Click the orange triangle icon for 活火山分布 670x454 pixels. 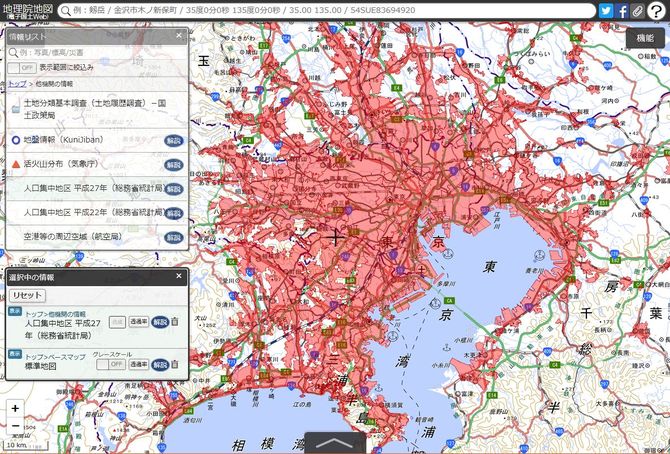click(16, 164)
